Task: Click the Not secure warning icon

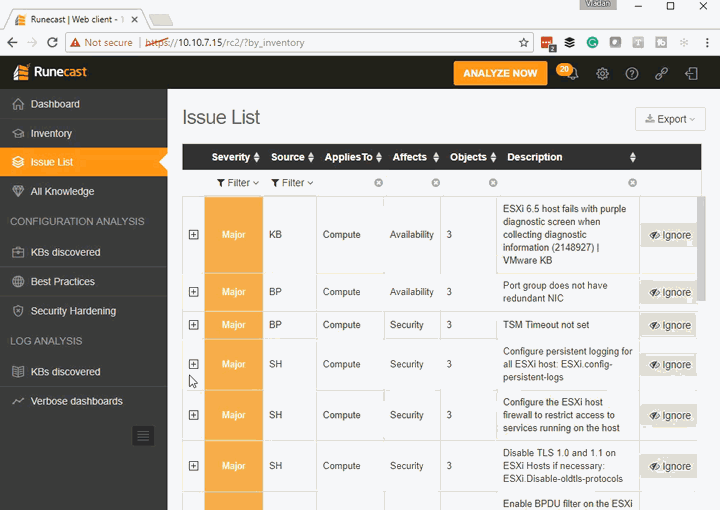Action: (75, 43)
